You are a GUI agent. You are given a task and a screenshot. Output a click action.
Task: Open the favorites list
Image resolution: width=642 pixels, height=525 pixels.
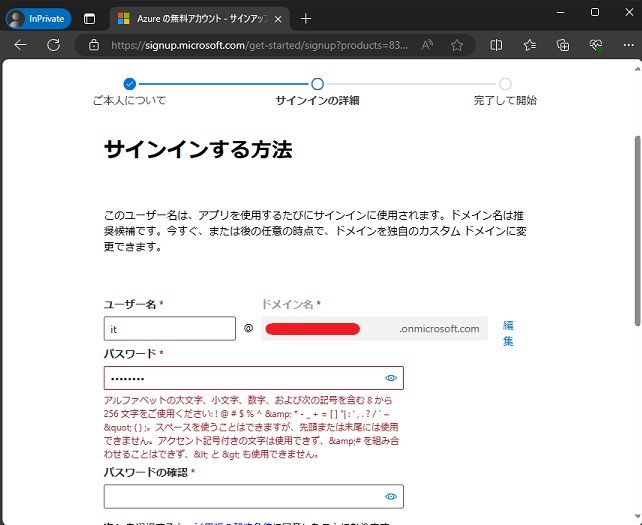tap(530, 45)
